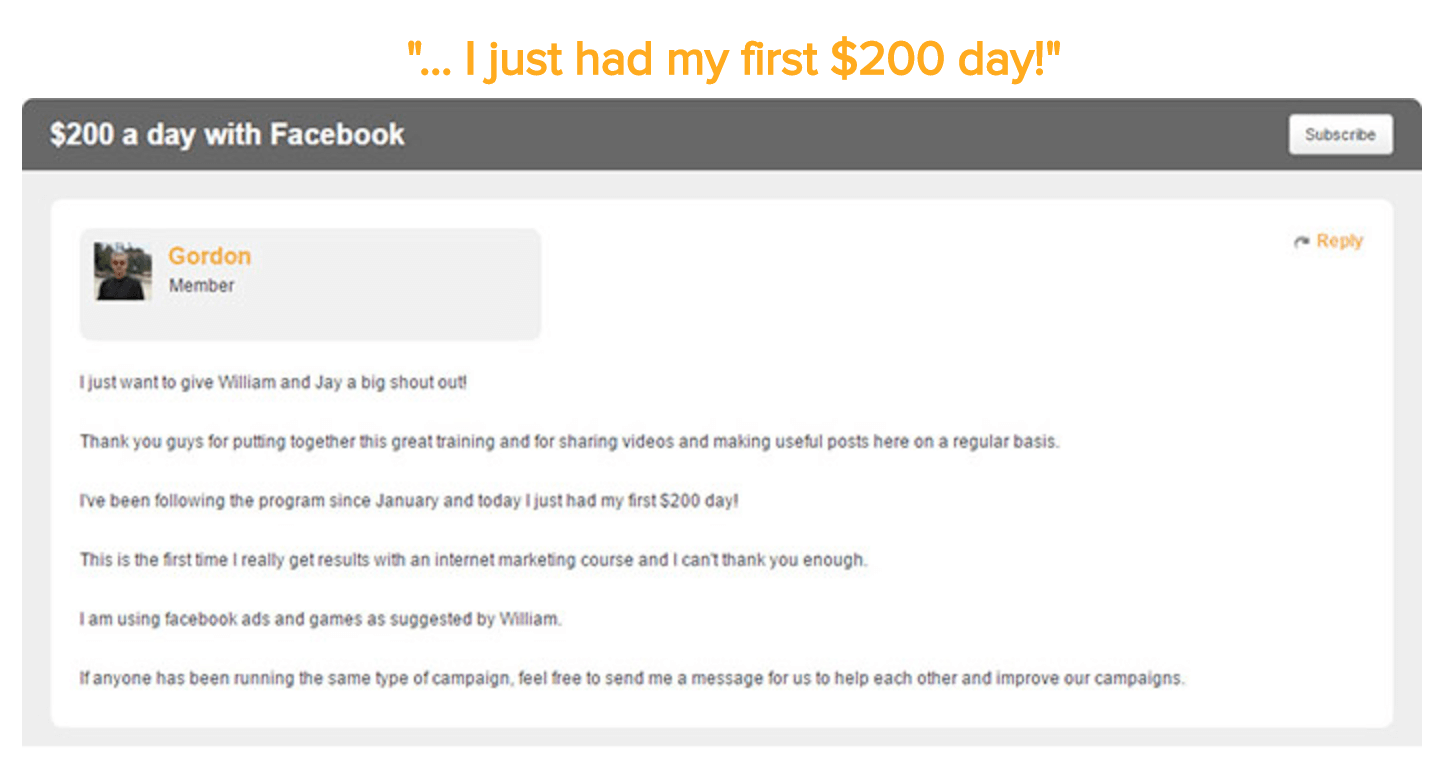This screenshot has width=1456, height=774.
Task: Click the line about facebook ads and games
Action: (x=320, y=619)
